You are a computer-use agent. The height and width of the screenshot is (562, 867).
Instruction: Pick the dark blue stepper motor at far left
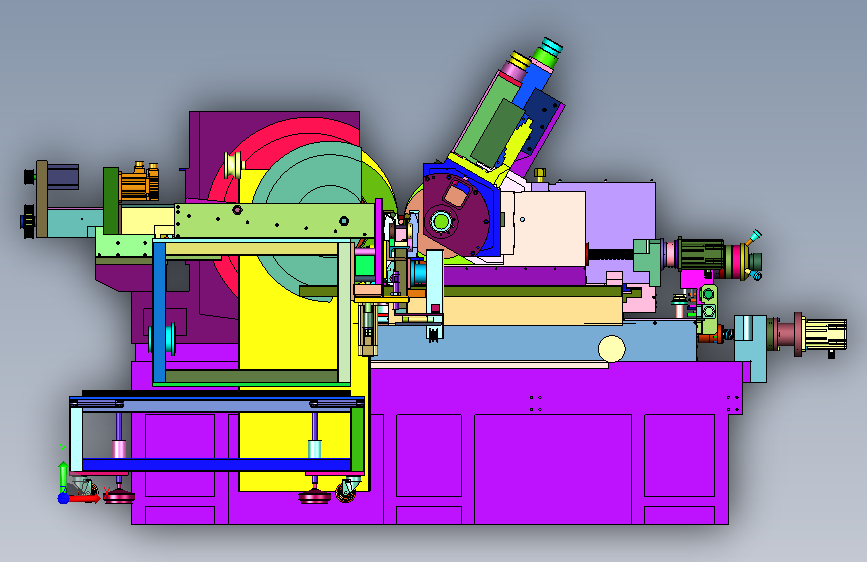click(x=62, y=176)
